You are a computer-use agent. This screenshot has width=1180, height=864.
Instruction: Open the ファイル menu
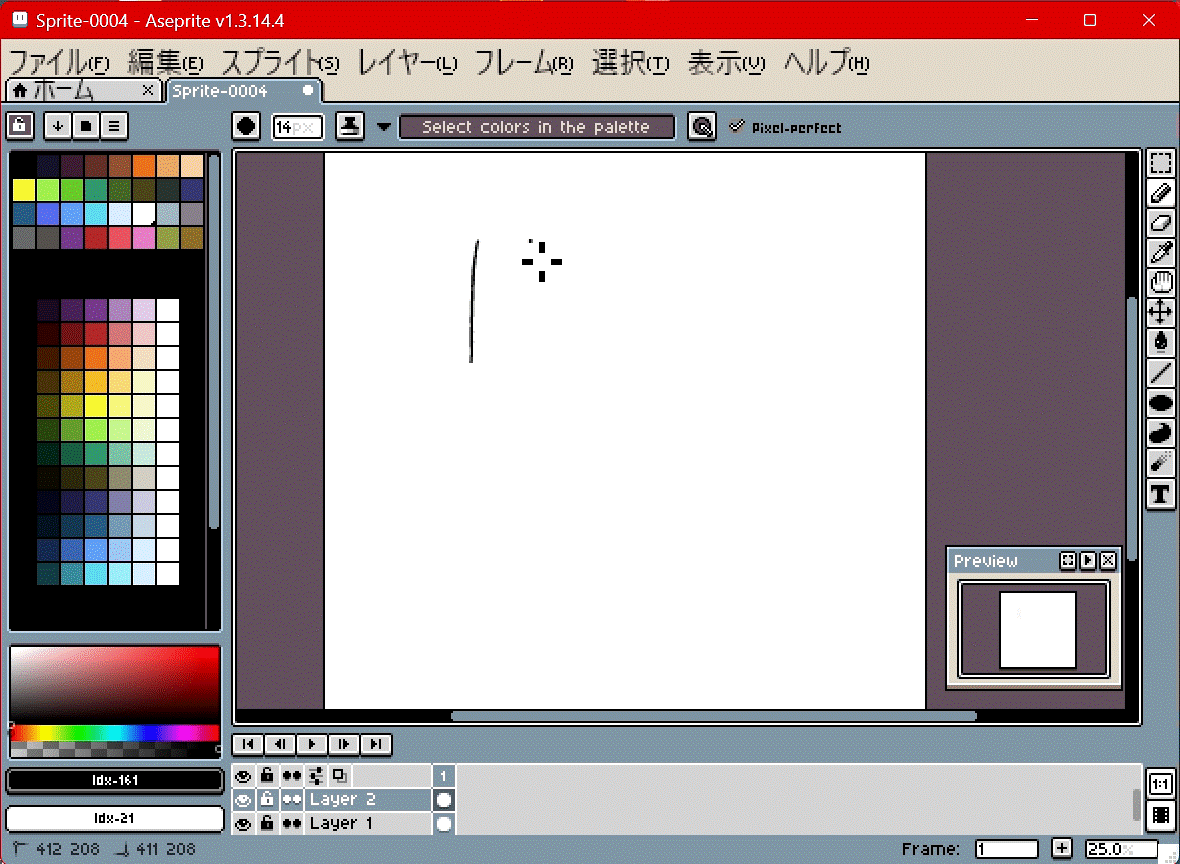click(58, 63)
